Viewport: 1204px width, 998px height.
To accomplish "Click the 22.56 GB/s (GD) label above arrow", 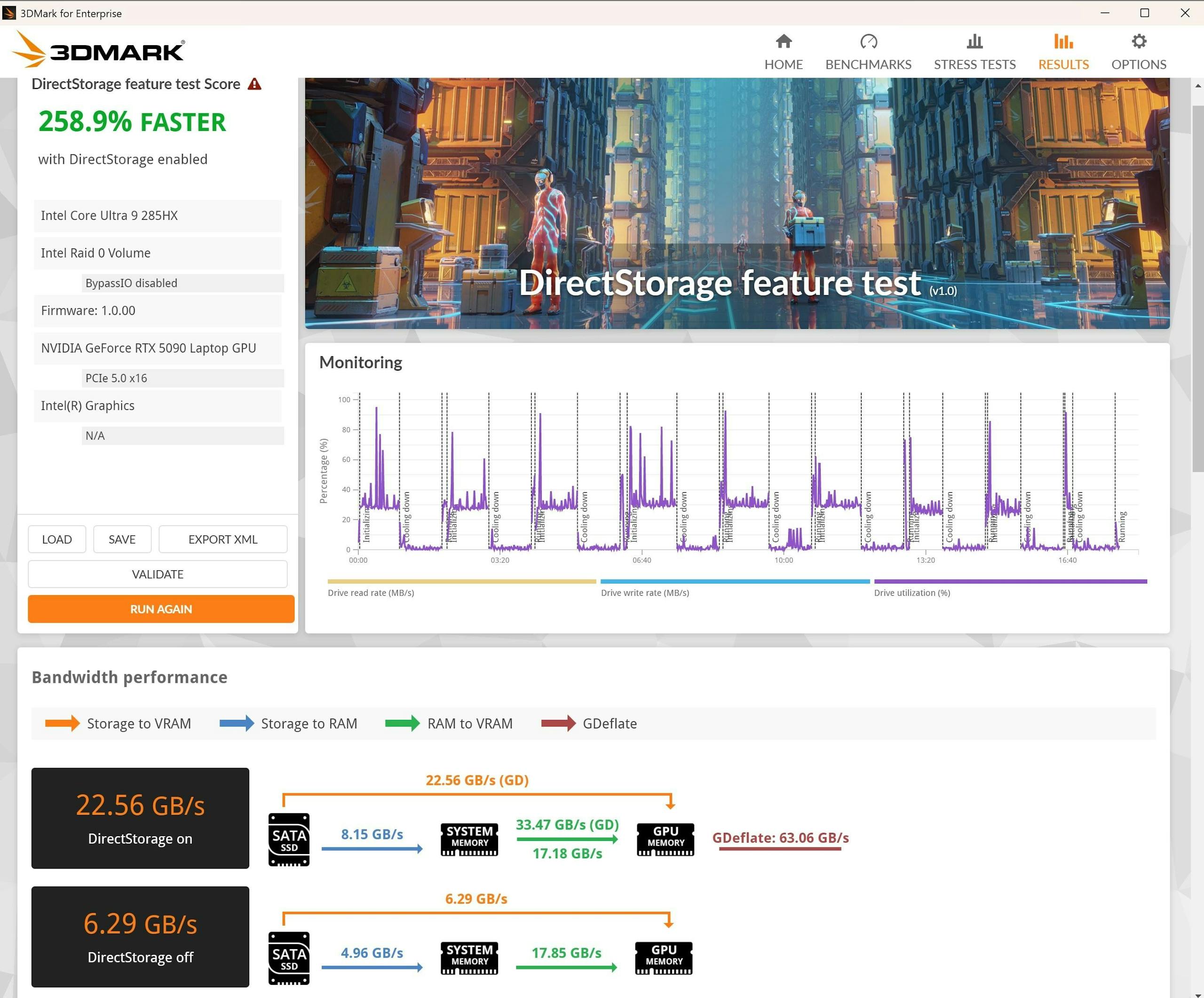I will 477,780.
